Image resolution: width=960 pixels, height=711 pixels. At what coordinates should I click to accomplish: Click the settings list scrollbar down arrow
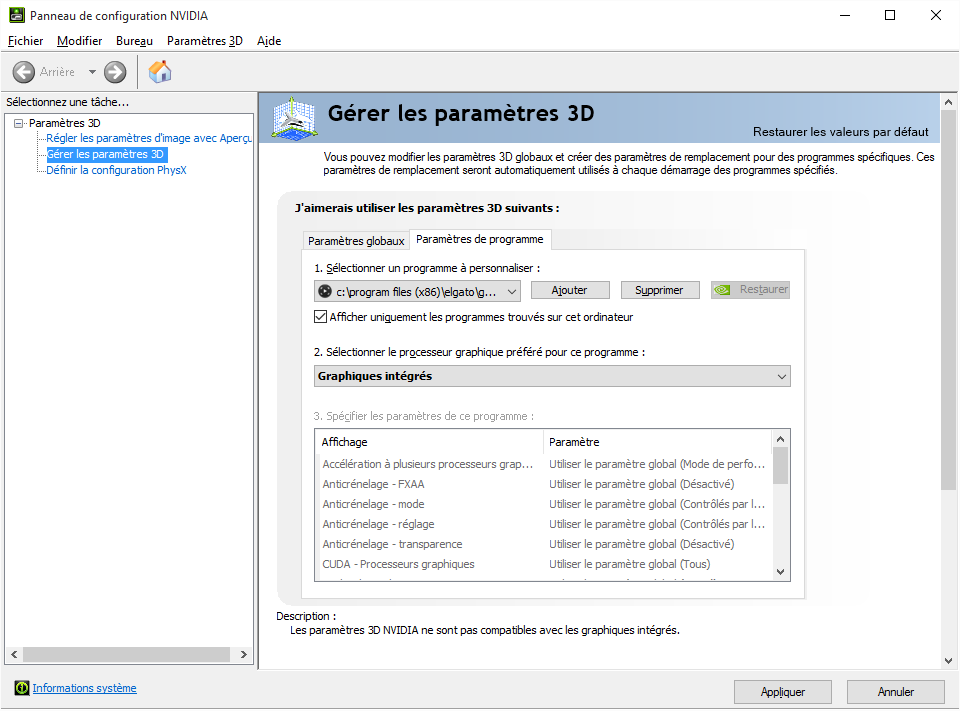tap(780, 572)
